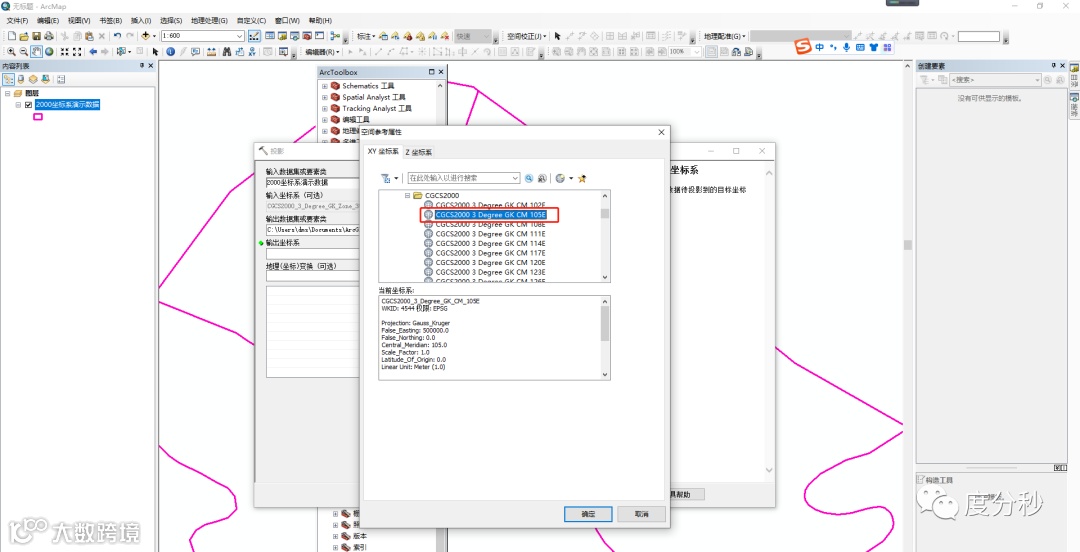Image resolution: width=1080 pixels, height=552 pixels.
Task: Collapse the 2000坐标系演示数据 layer node
Action: click(x=19, y=105)
